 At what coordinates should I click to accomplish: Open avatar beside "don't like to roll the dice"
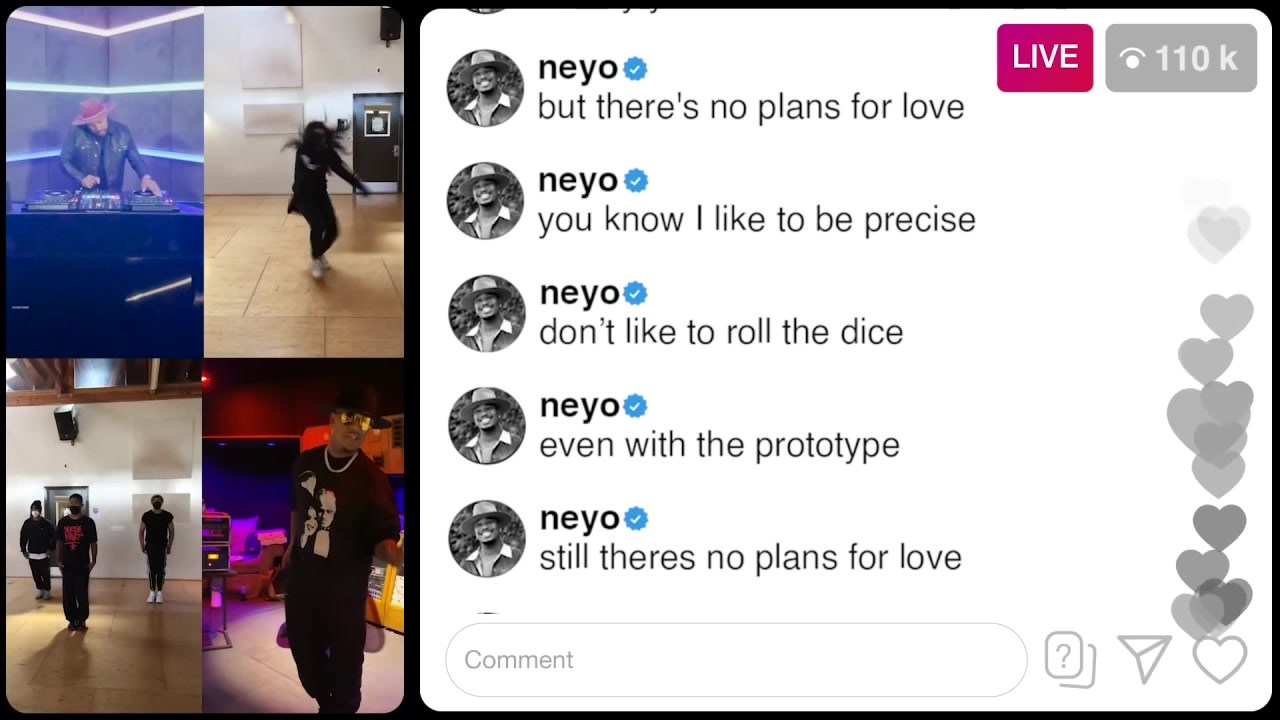click(486, 314)
